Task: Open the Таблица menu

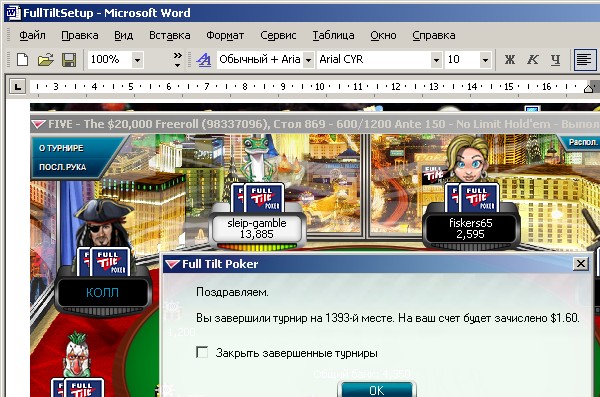Action: coord(333,35)
